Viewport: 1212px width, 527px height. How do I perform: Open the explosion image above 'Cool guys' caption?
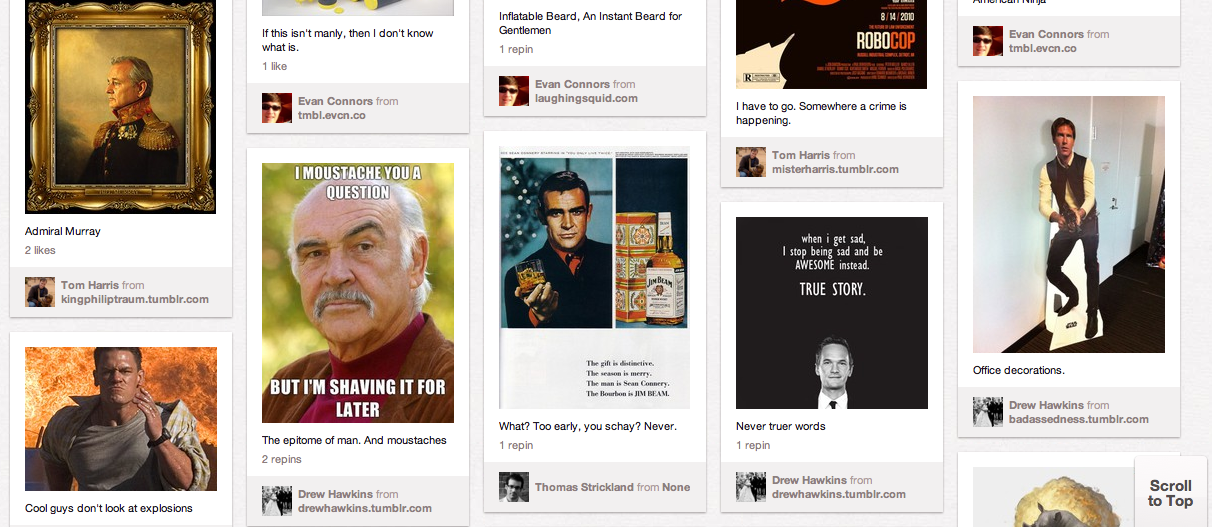pyautogui.click(x=121, y=419)
